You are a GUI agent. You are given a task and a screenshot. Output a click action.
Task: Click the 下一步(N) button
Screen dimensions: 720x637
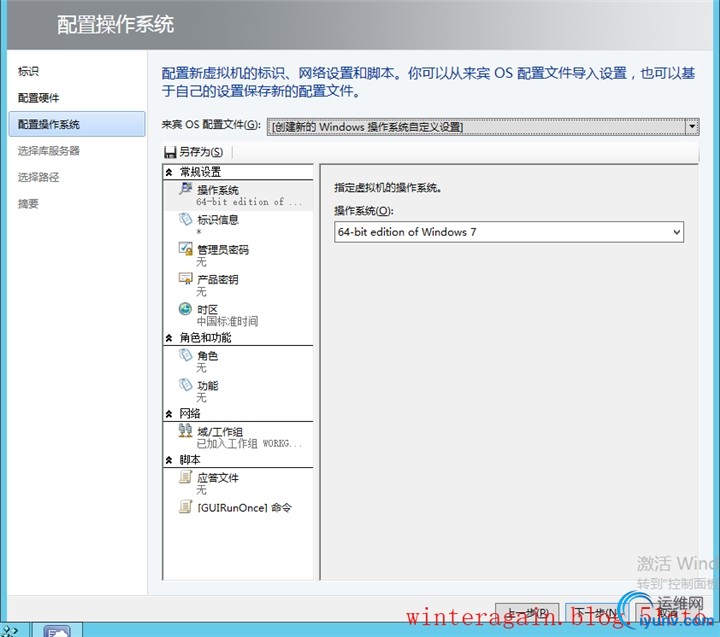point(597,613)
